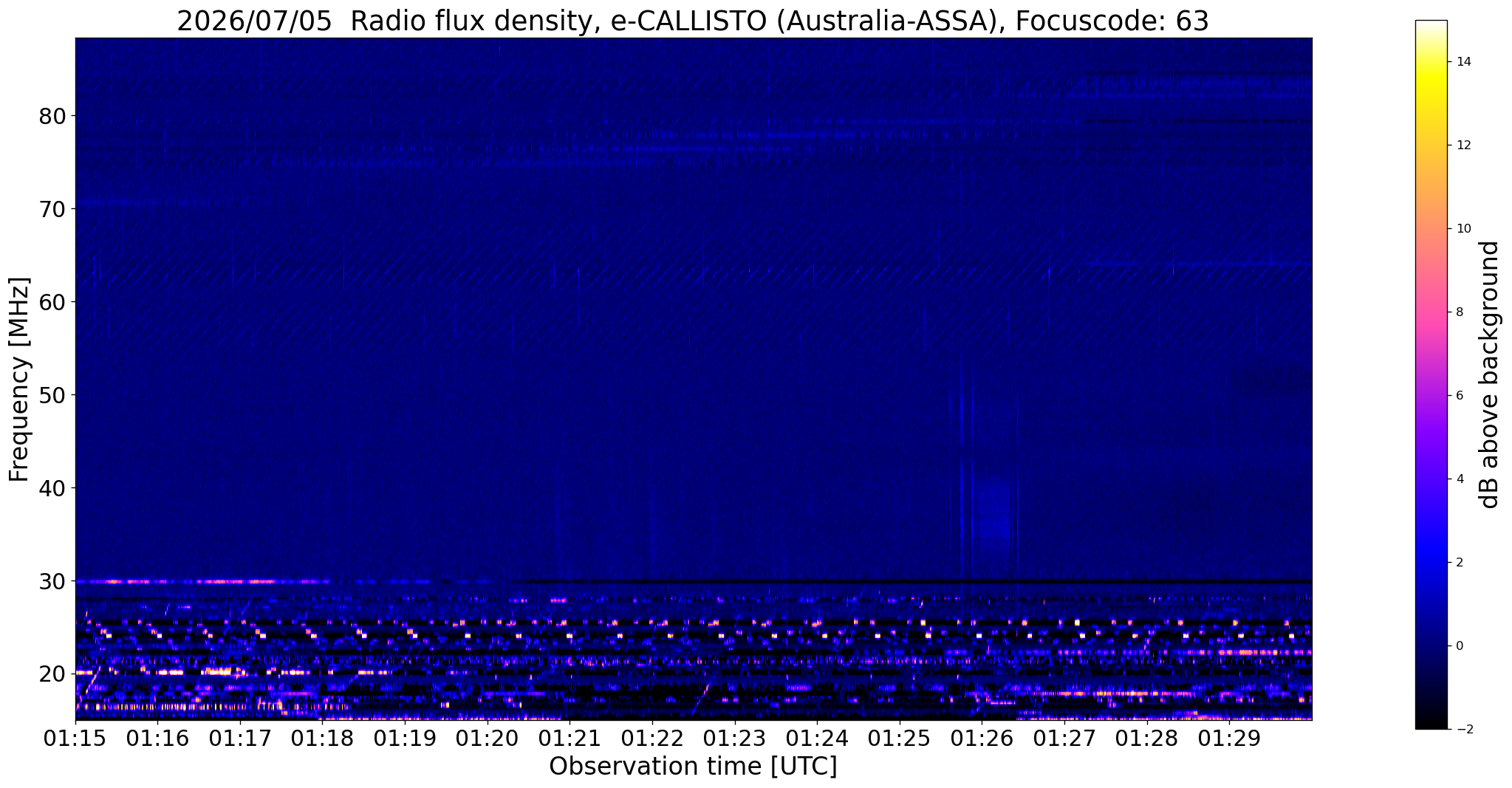The height and width of the screenshot is (788, 1512).
Task: Click the 01:26 time axis tick label
Action: pos(982,737)
